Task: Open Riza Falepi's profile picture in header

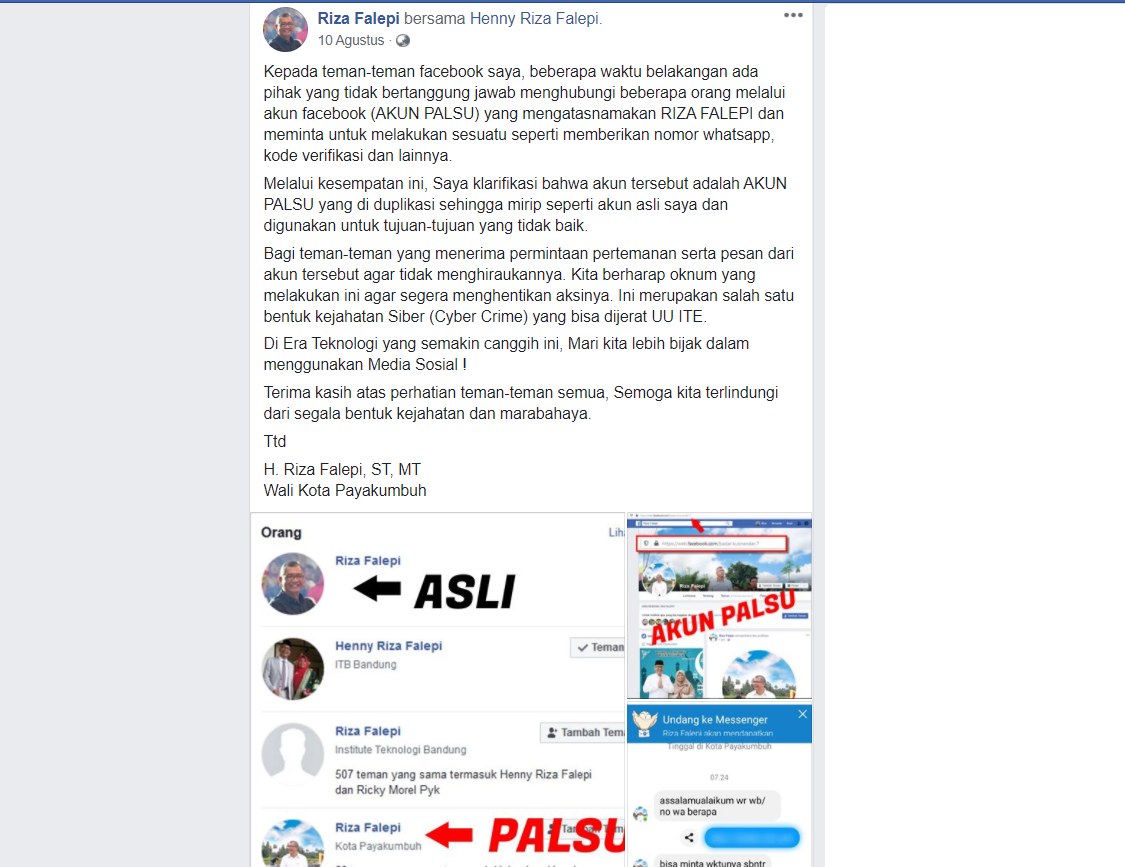Action: tap(285, 29)
